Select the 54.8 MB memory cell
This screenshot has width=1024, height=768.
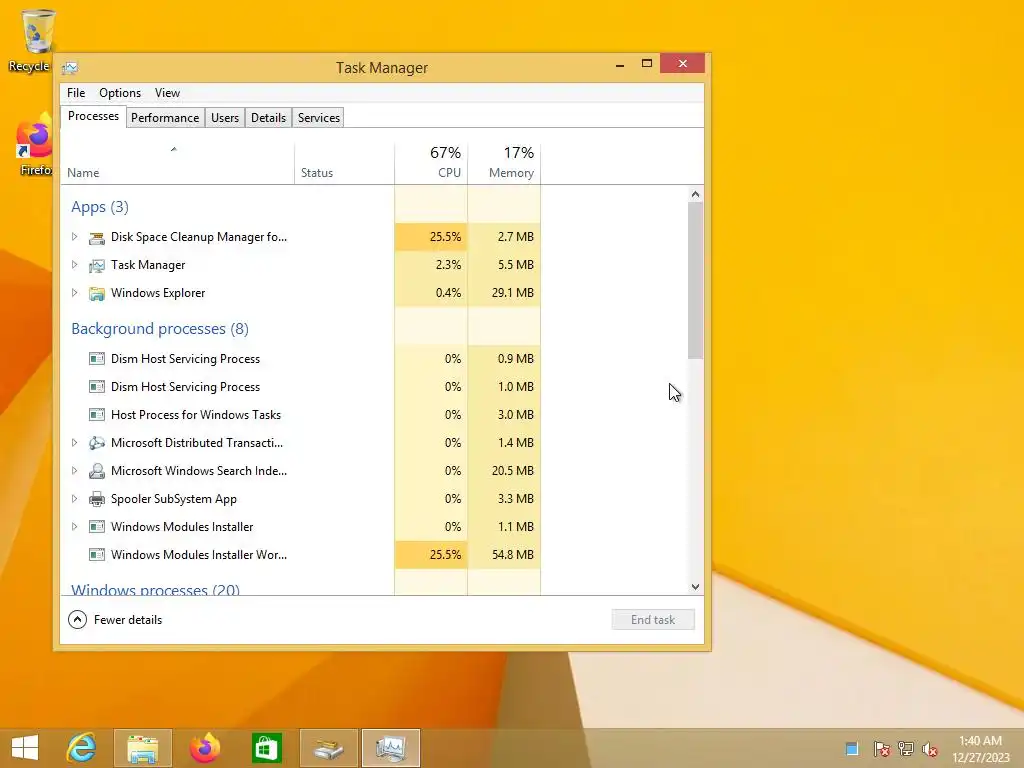[x=504, y=554]
